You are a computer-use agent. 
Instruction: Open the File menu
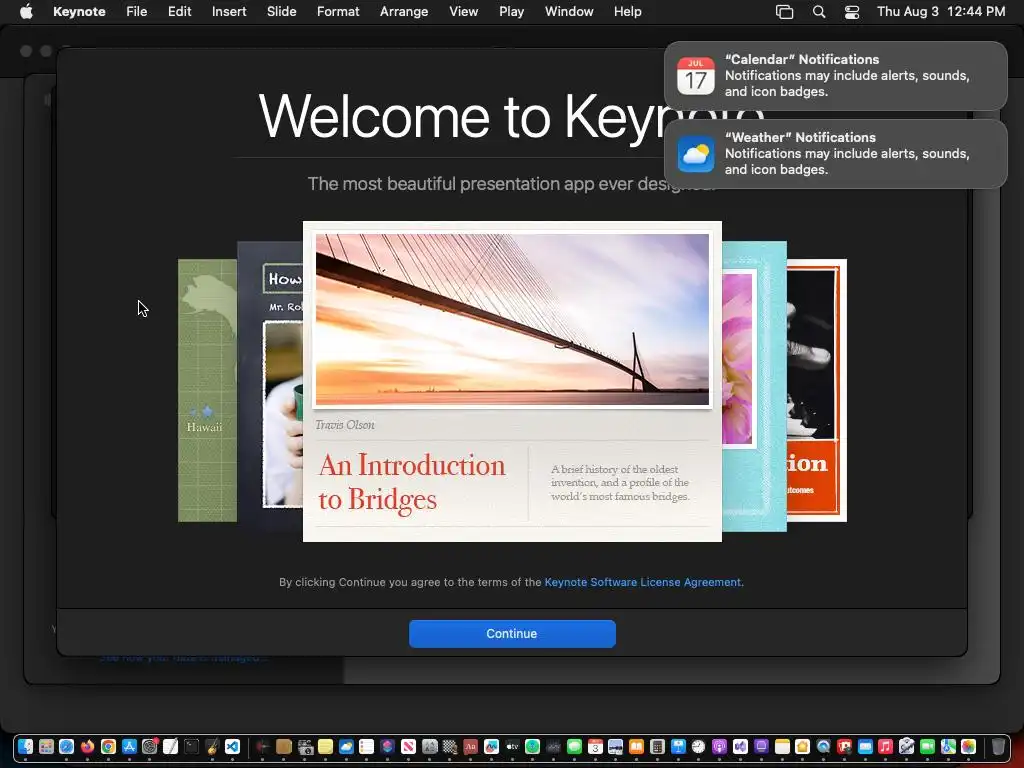(x=136, y=11)
